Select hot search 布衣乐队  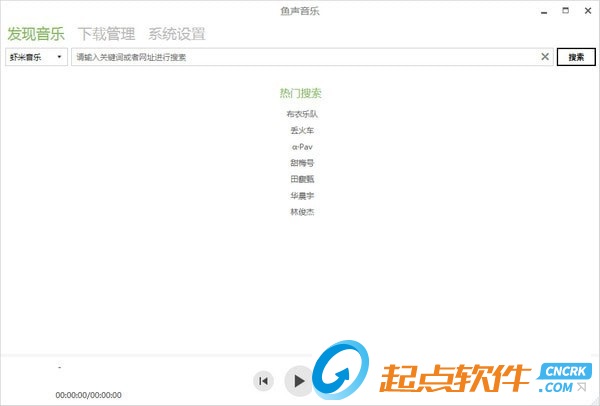pos(302,114)
